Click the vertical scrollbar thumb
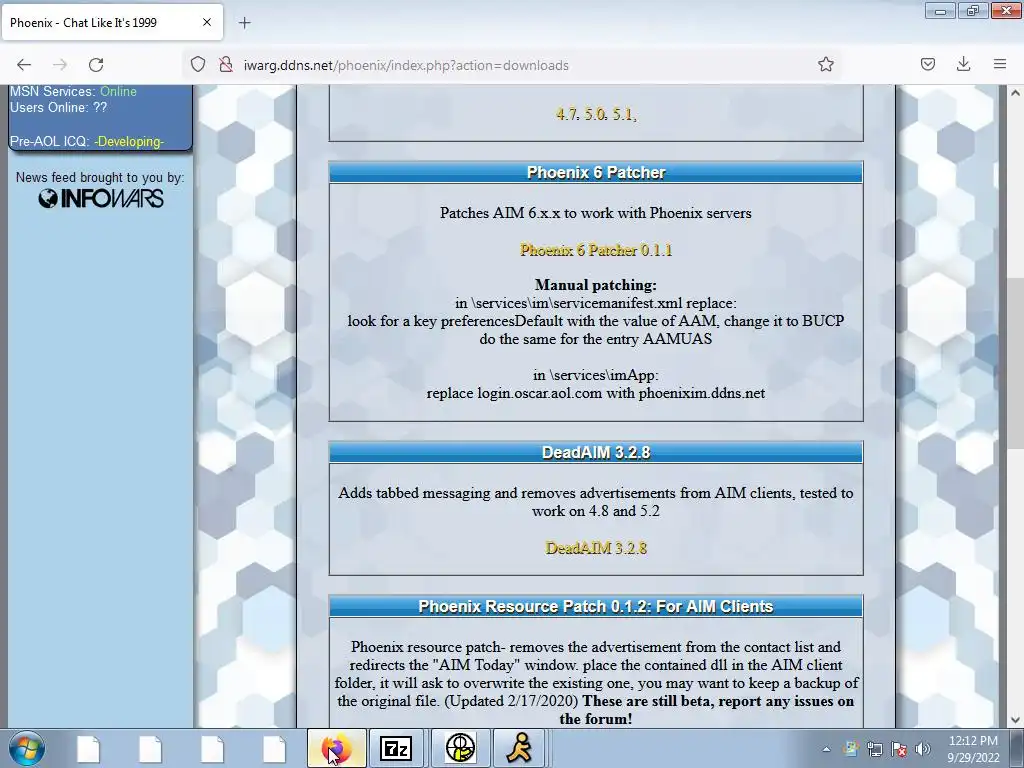Screen dimensions: 1024x768 1015,363
